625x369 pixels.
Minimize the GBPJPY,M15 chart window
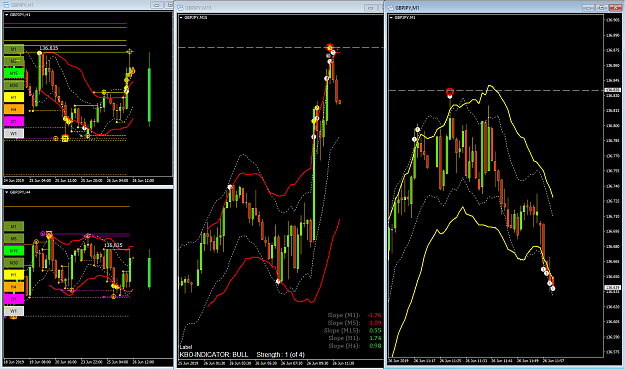(x=371, y=8)
